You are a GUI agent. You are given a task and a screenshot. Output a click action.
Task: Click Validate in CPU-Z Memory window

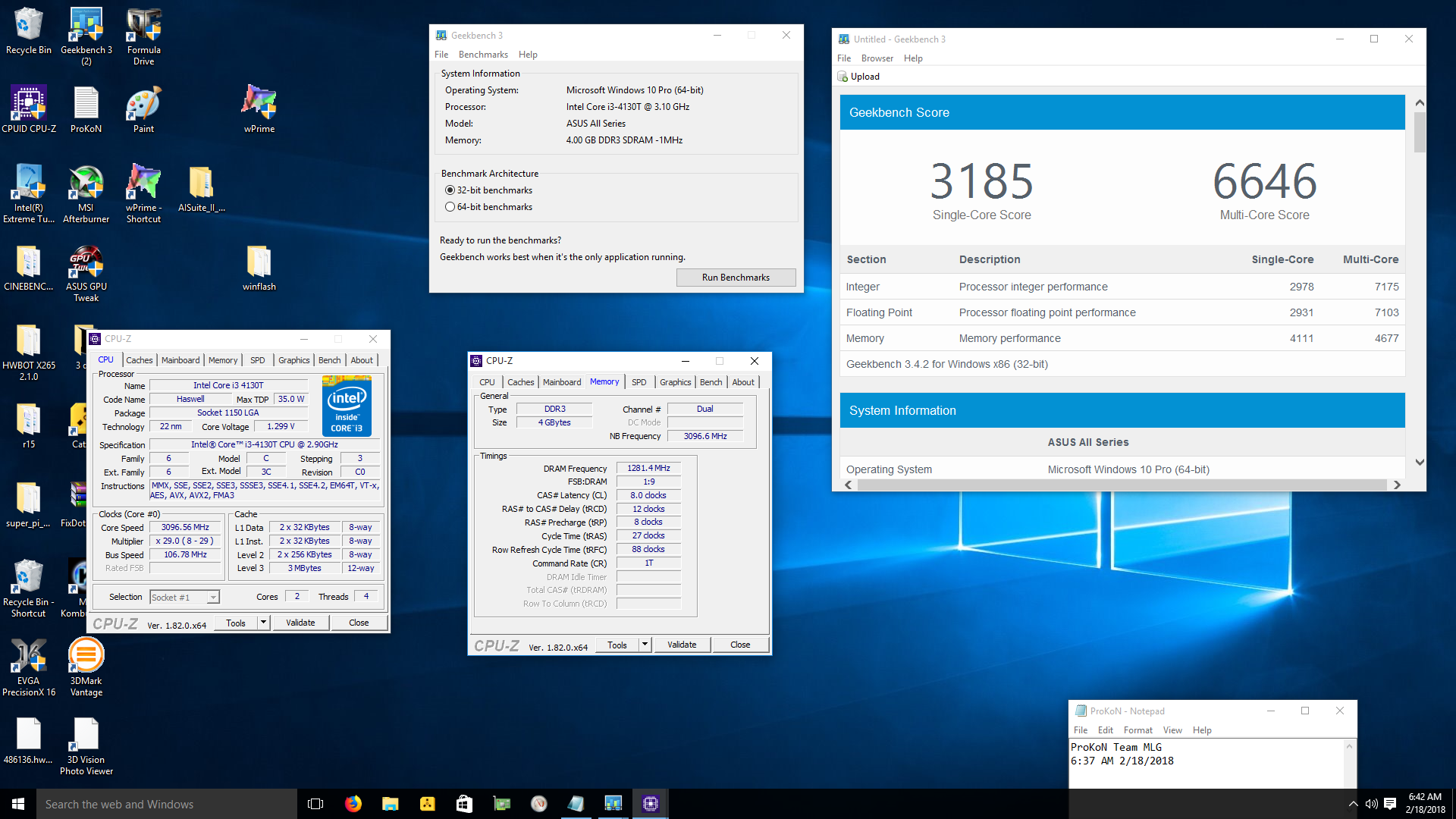coord(682,645)
